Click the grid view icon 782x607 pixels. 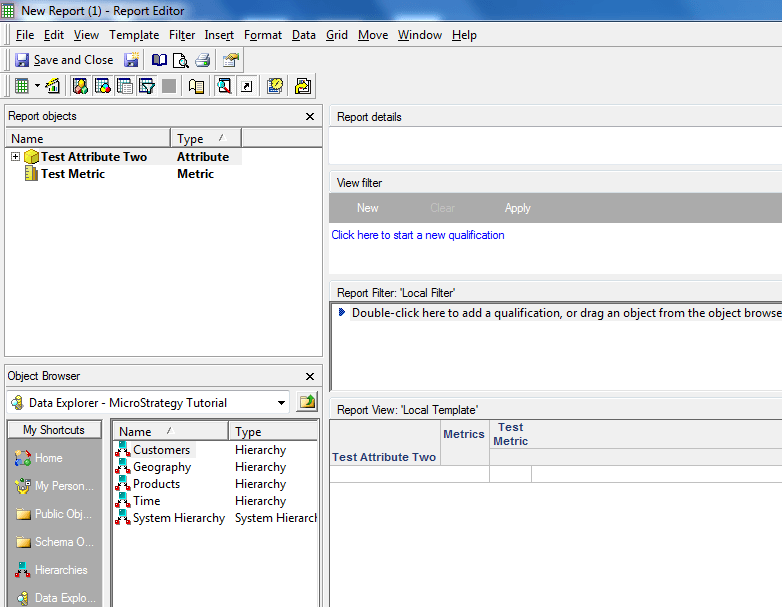click(22, 86)
